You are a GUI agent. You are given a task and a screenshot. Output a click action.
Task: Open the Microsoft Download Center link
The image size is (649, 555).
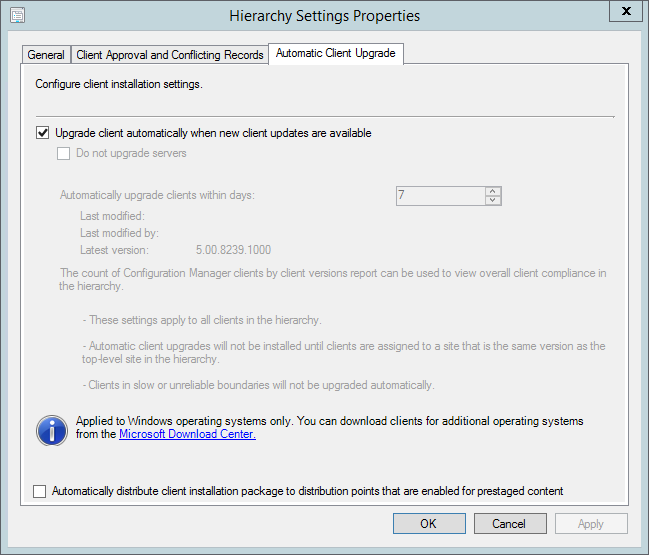coord(187,434)
